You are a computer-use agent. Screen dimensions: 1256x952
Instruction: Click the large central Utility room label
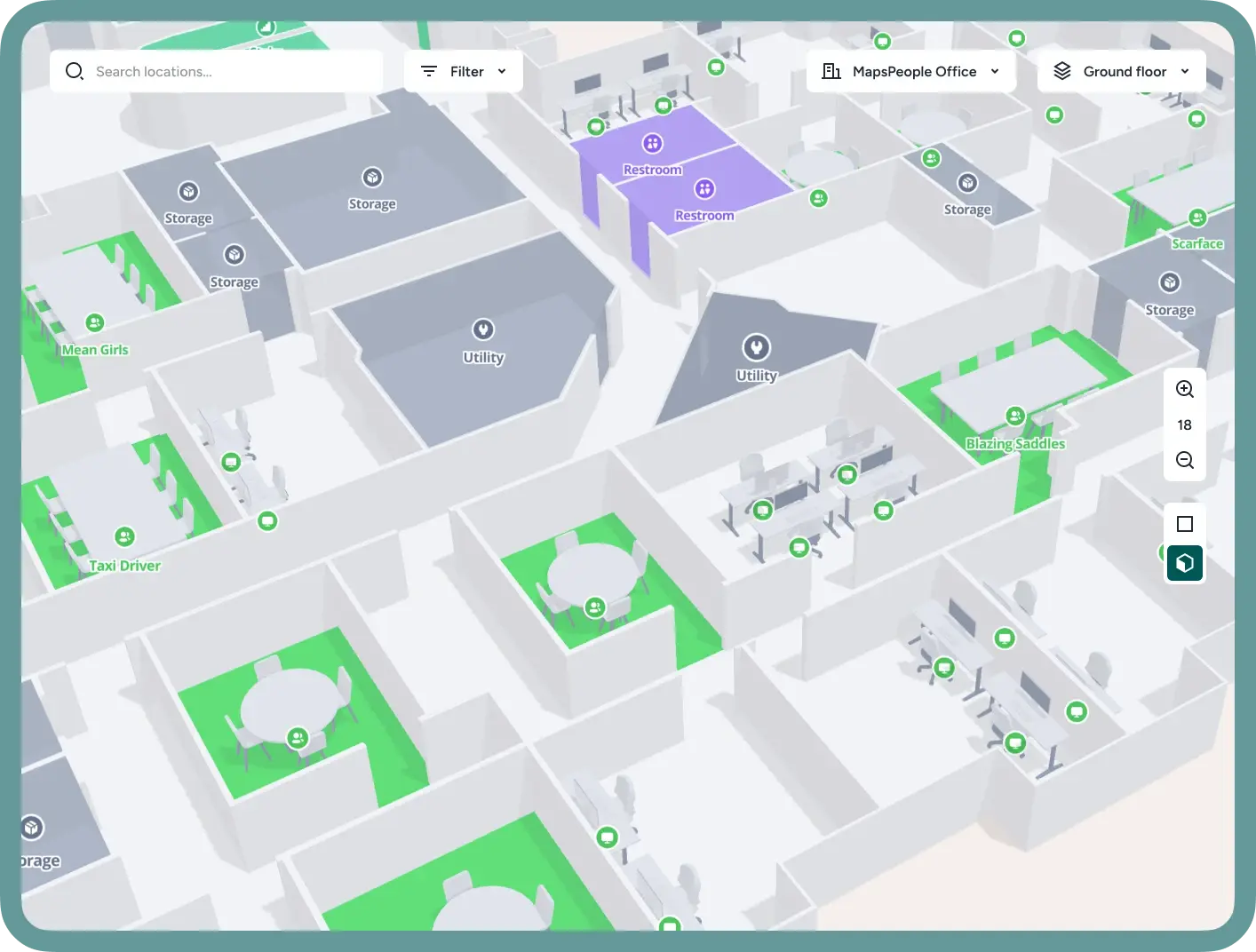click(483, 358)
